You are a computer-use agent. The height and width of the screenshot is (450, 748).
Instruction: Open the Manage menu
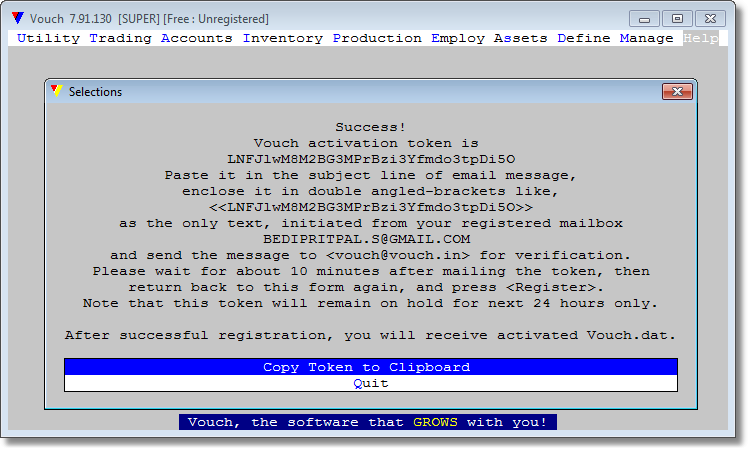(646, 38)
